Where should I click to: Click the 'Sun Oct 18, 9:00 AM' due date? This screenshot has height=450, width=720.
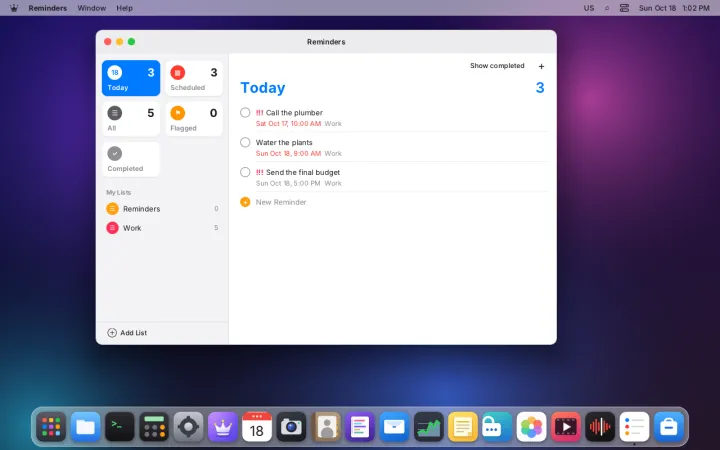(288, 153)
